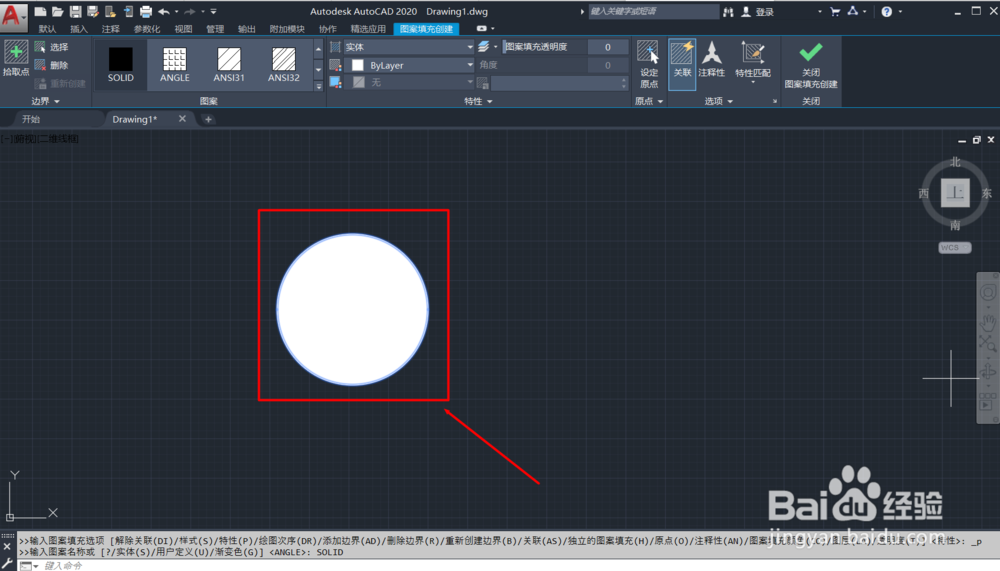The image size is (1000, 571).
Task: Switch to the 视图 ribbon tab
Action: tap(183, 29)
